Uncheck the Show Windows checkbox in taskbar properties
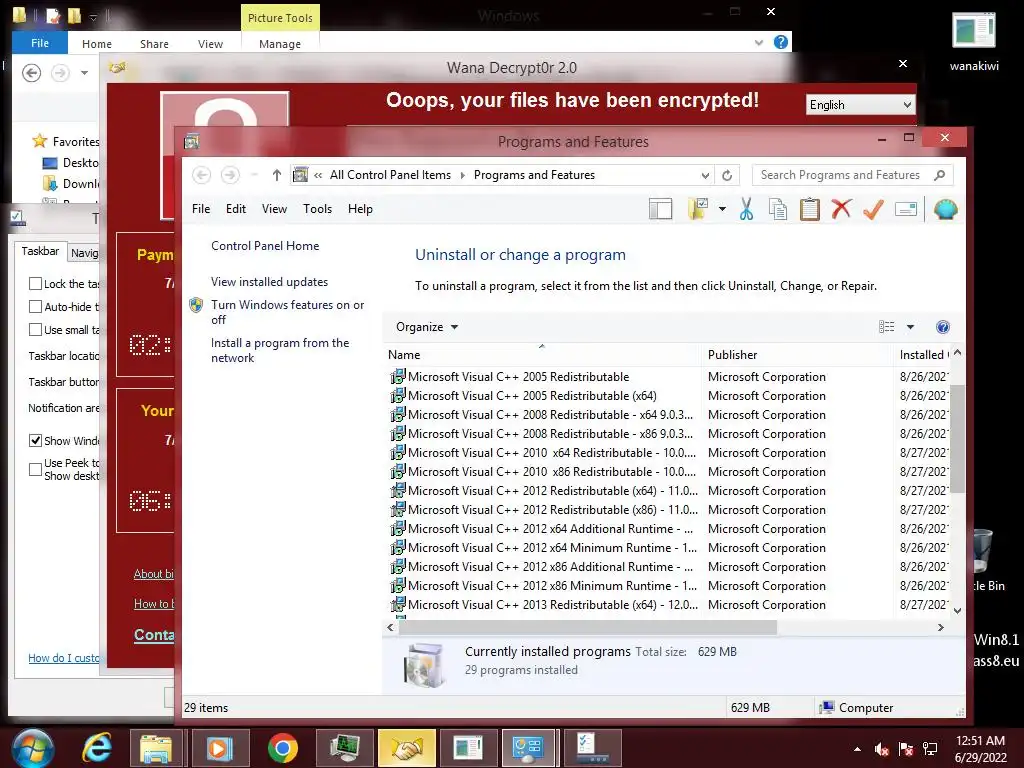Viewport: 1024px width, 768px height. tap(35, 440)
